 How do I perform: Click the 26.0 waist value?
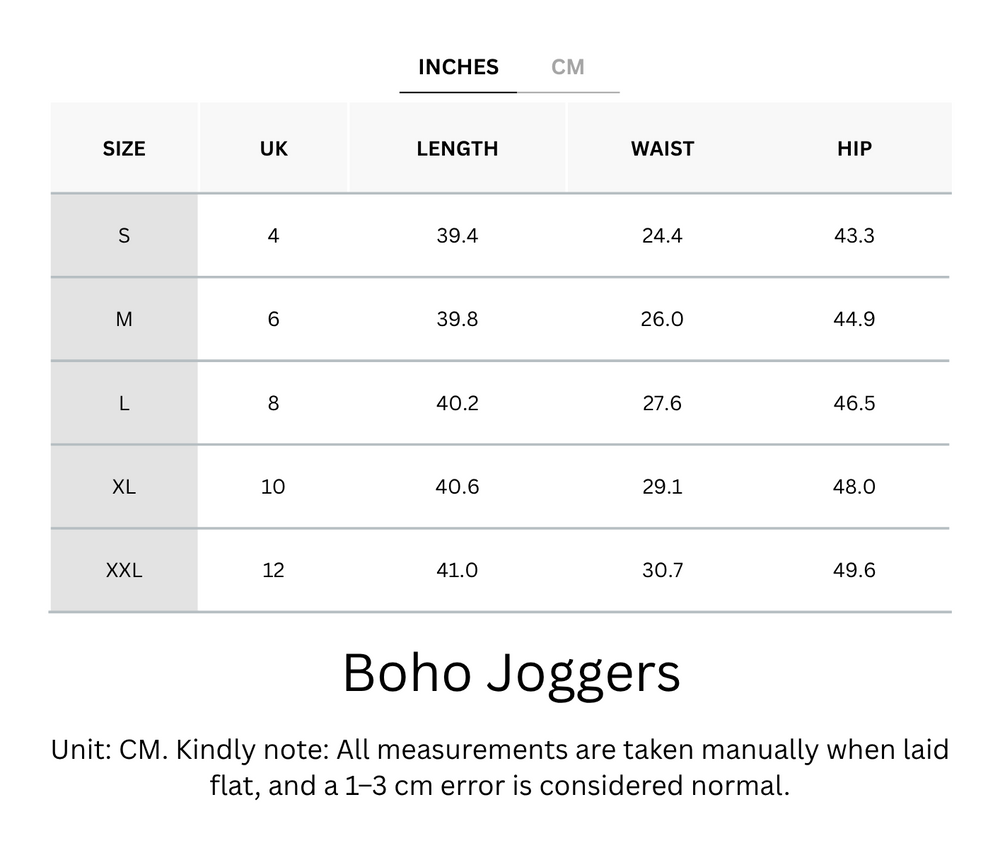pyautogui.click(x=662, y=319)
